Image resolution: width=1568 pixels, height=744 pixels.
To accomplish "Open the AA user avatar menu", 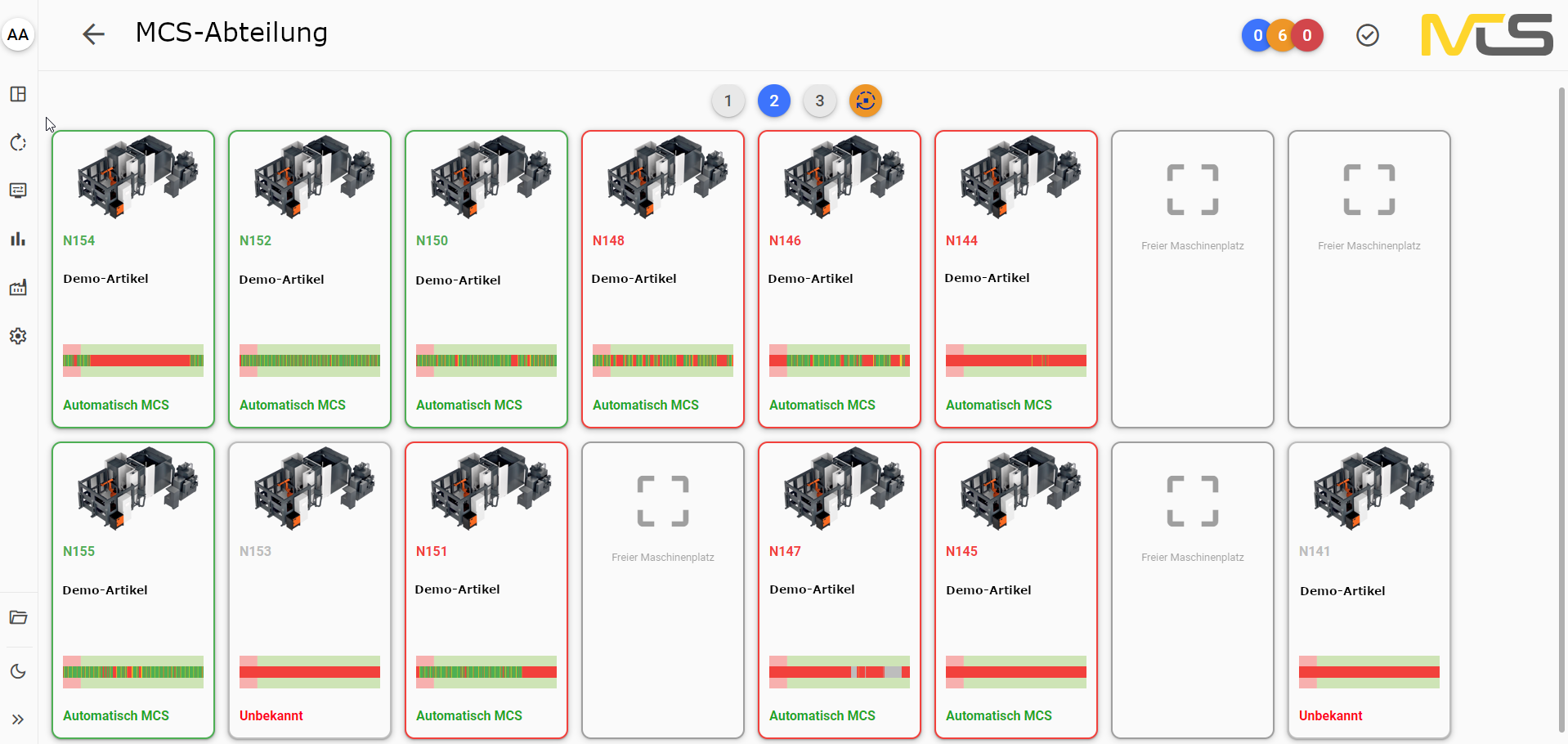I will coord(18,34).
